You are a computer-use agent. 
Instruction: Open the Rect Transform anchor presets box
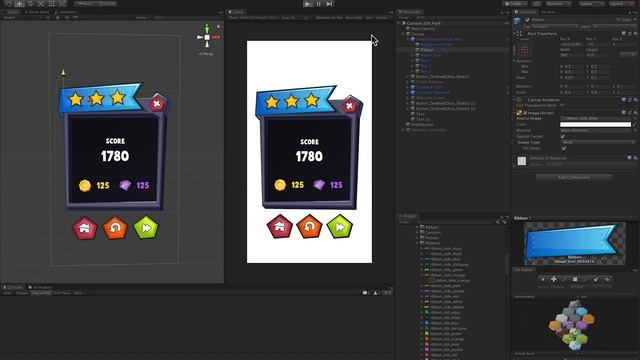[x=524, y=50]
